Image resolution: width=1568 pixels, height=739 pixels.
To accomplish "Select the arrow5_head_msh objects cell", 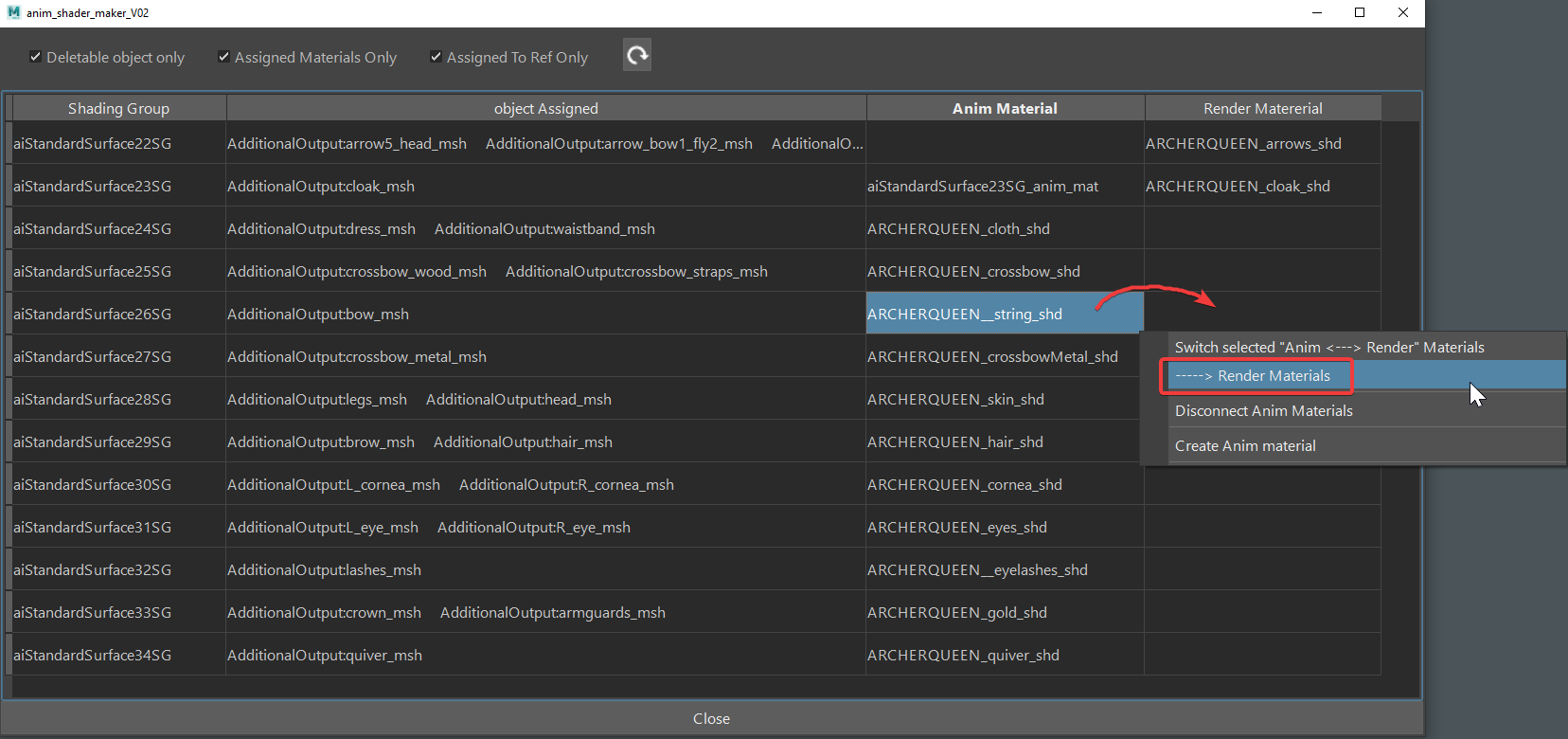I will (x=546, y=143).
